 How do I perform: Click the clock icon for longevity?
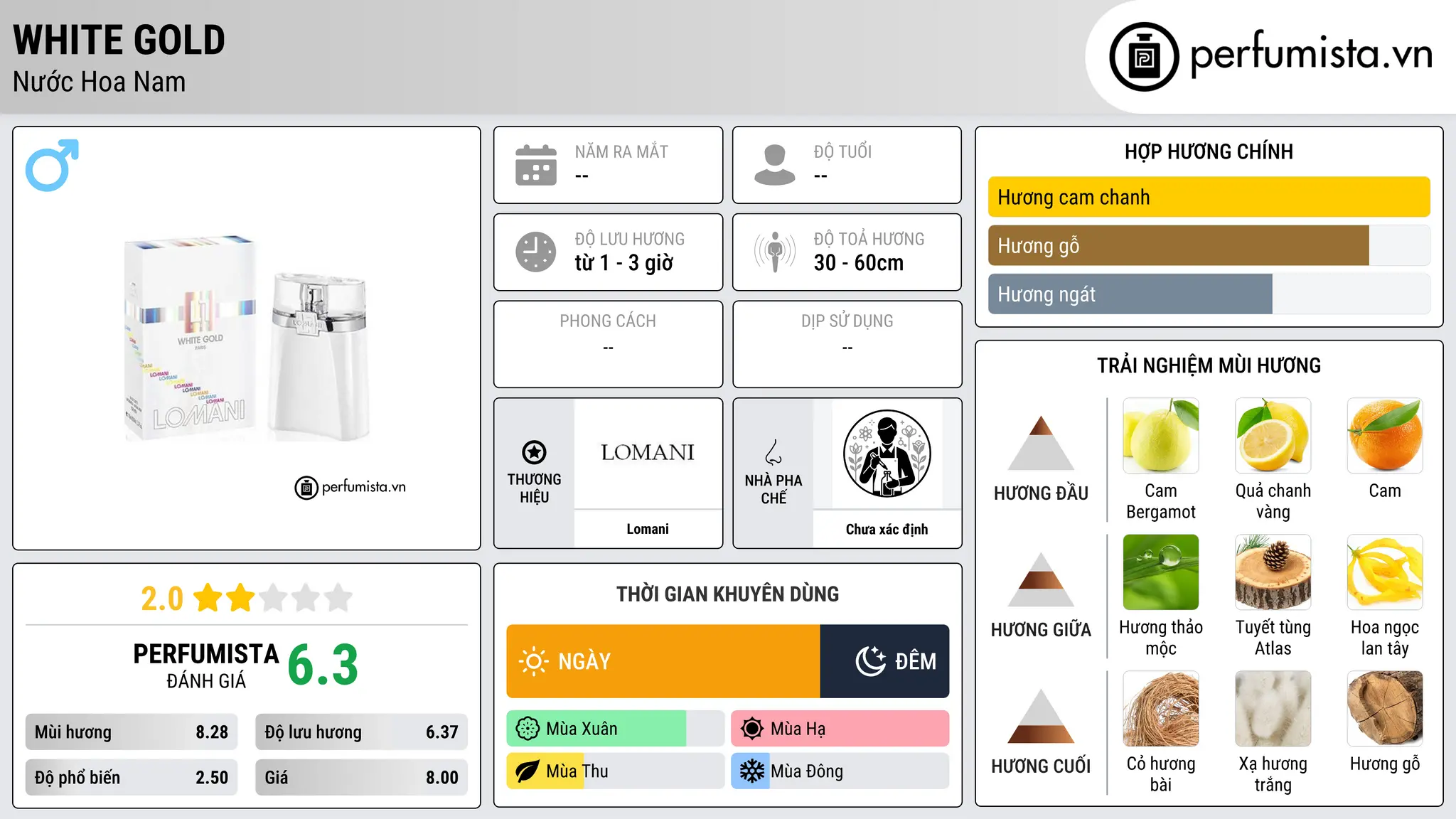click(x=536, y=252)
